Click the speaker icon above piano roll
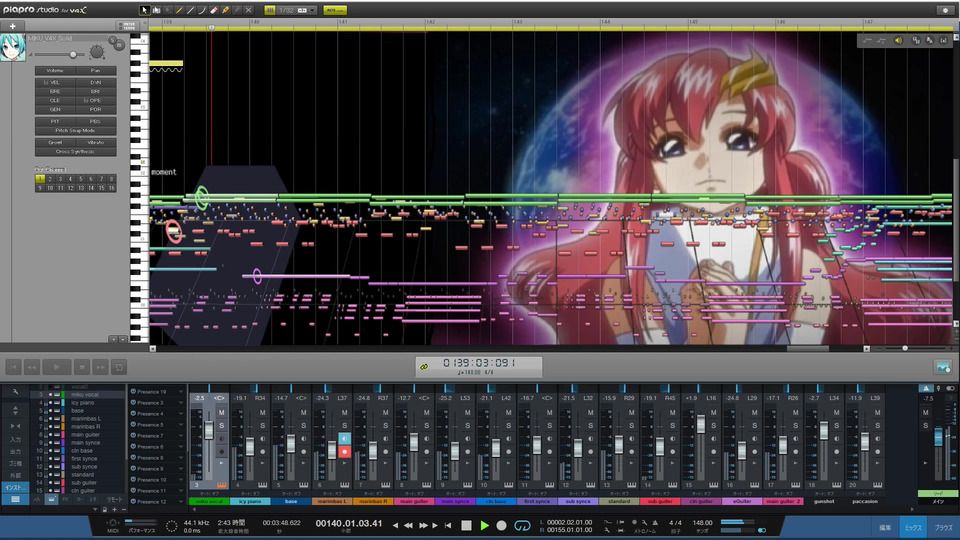The width and height of the screenshot is (960, 540). (x=898, y=40)
